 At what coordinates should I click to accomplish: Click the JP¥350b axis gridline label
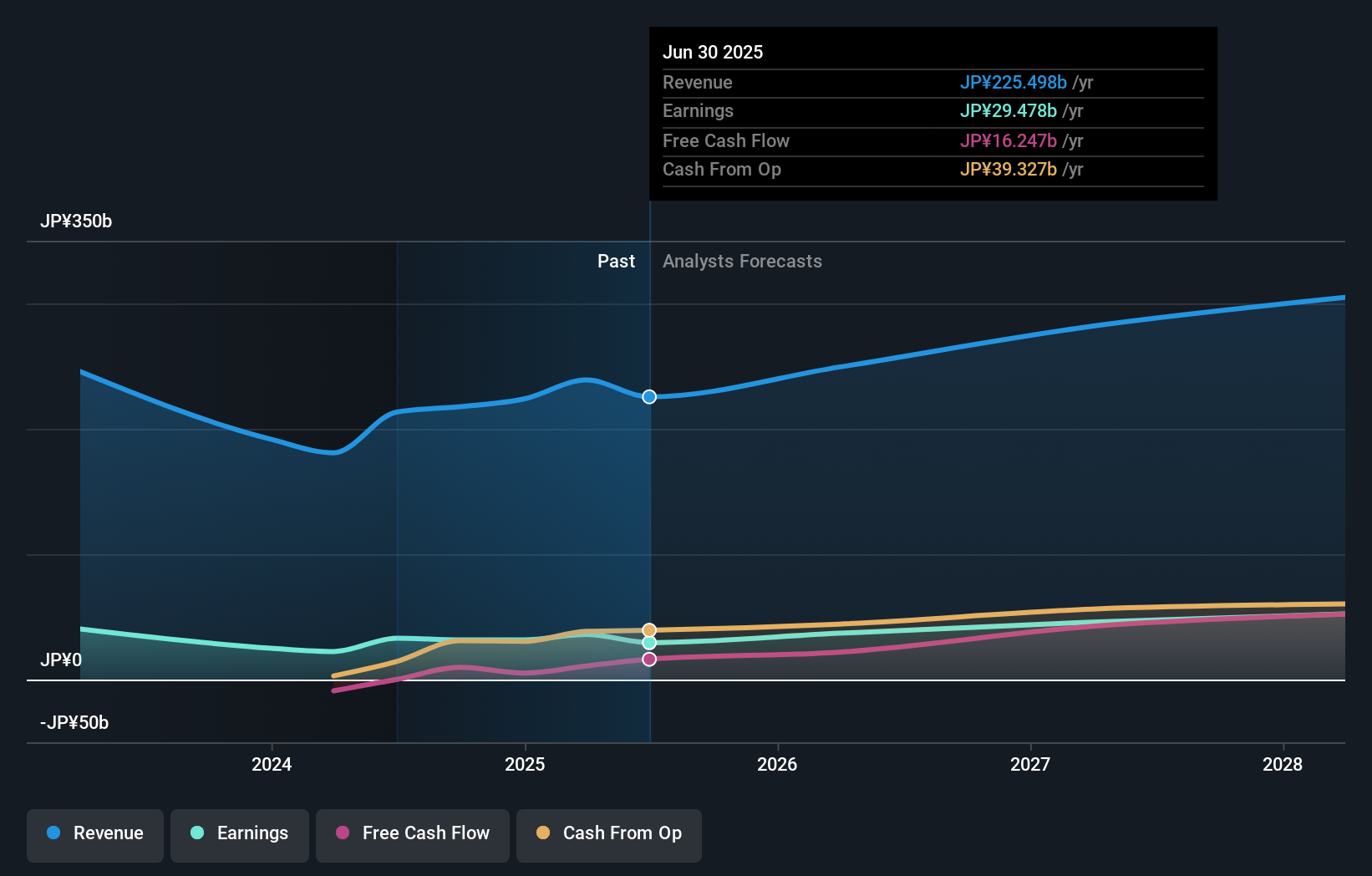tap(76, 222)
